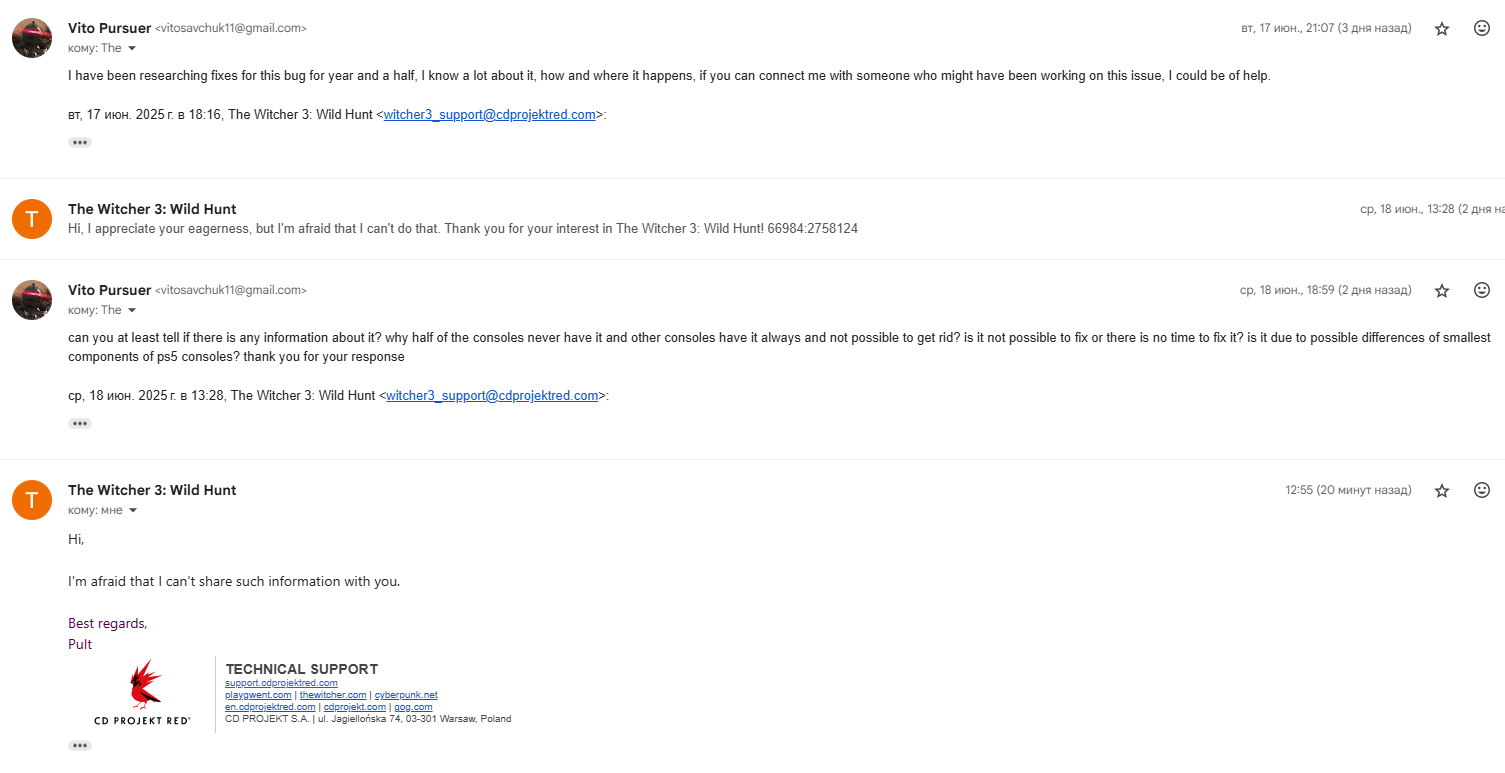Viewport: 1505px width, 773px height.
Task: Star the second Vito Pursuer email
Action: pyautogui.click(x=1441, y=291)
